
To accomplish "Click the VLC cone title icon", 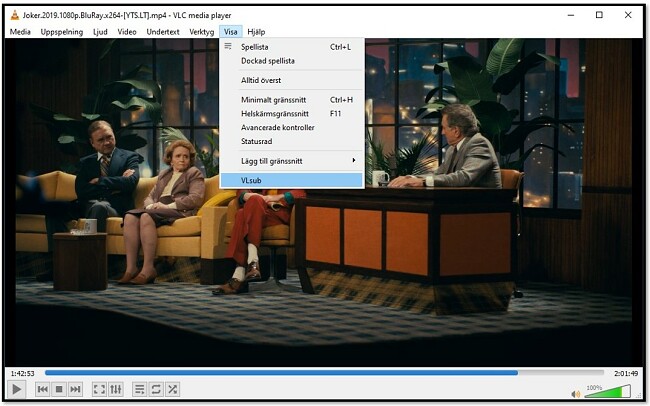I will click(15, 15).
